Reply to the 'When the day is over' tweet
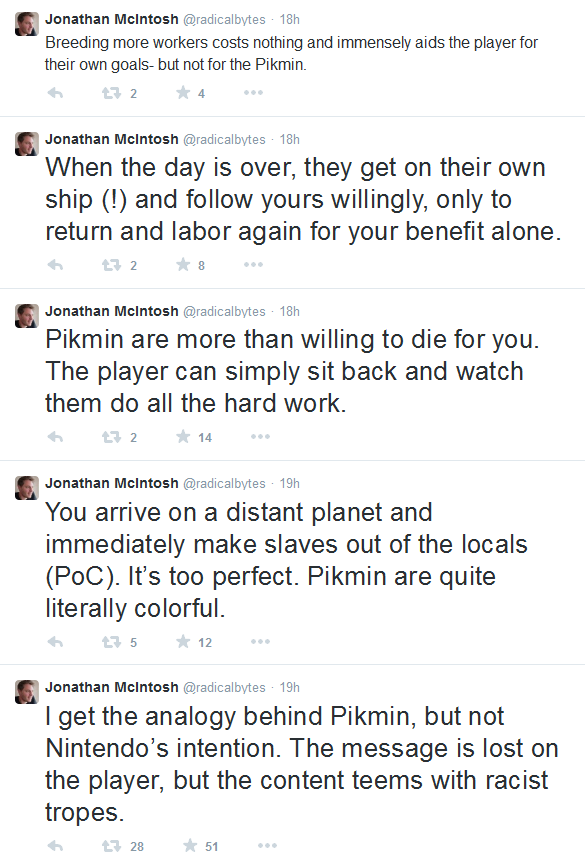 56,266
